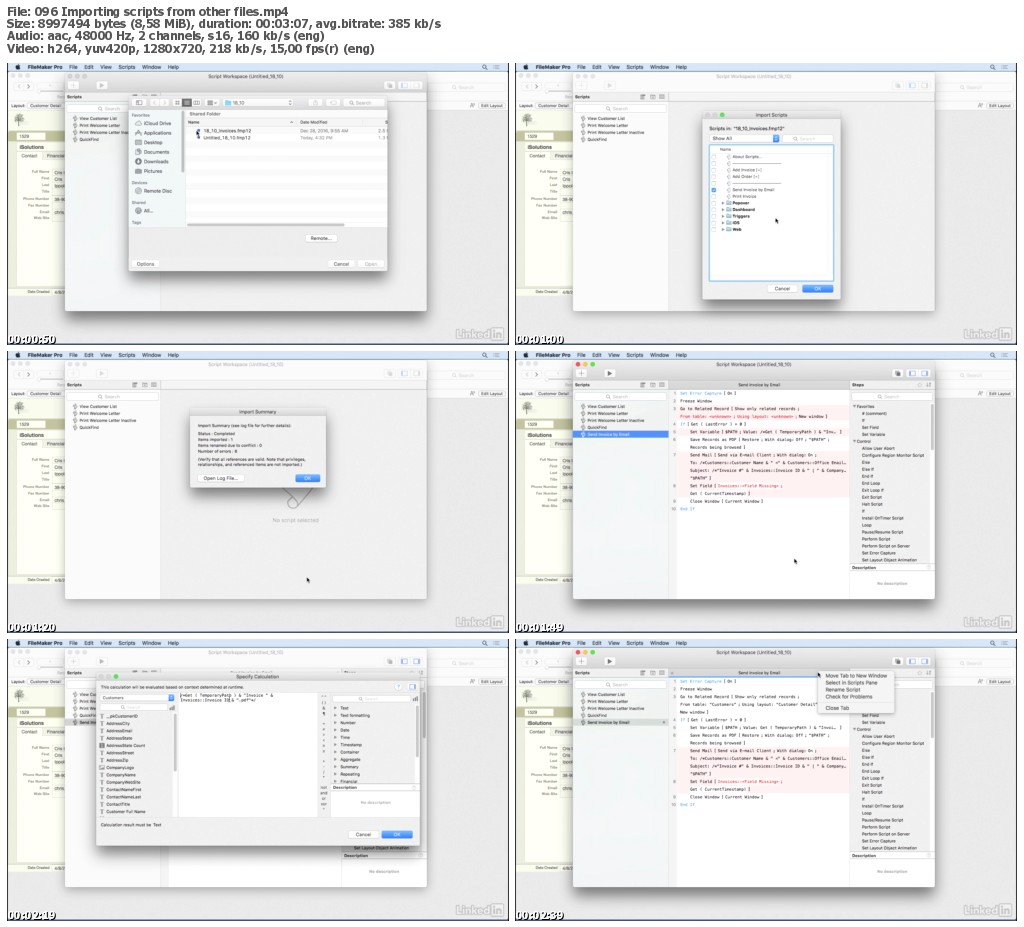Click search field in Import Scripts dialog
Viewport: 1024px width, 927px height.
[808, 138]
